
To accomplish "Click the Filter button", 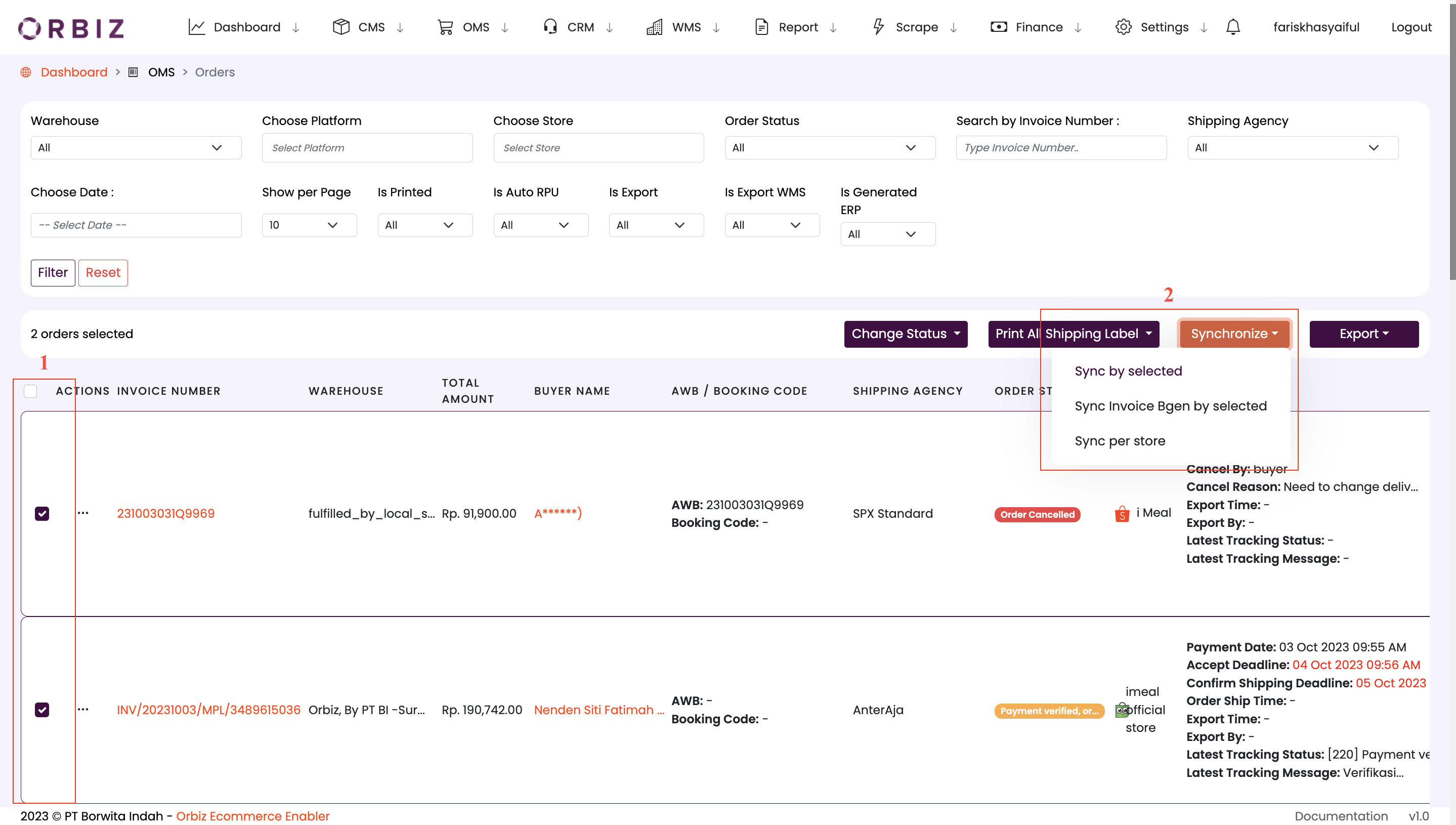I will click(x=53, y=272).
